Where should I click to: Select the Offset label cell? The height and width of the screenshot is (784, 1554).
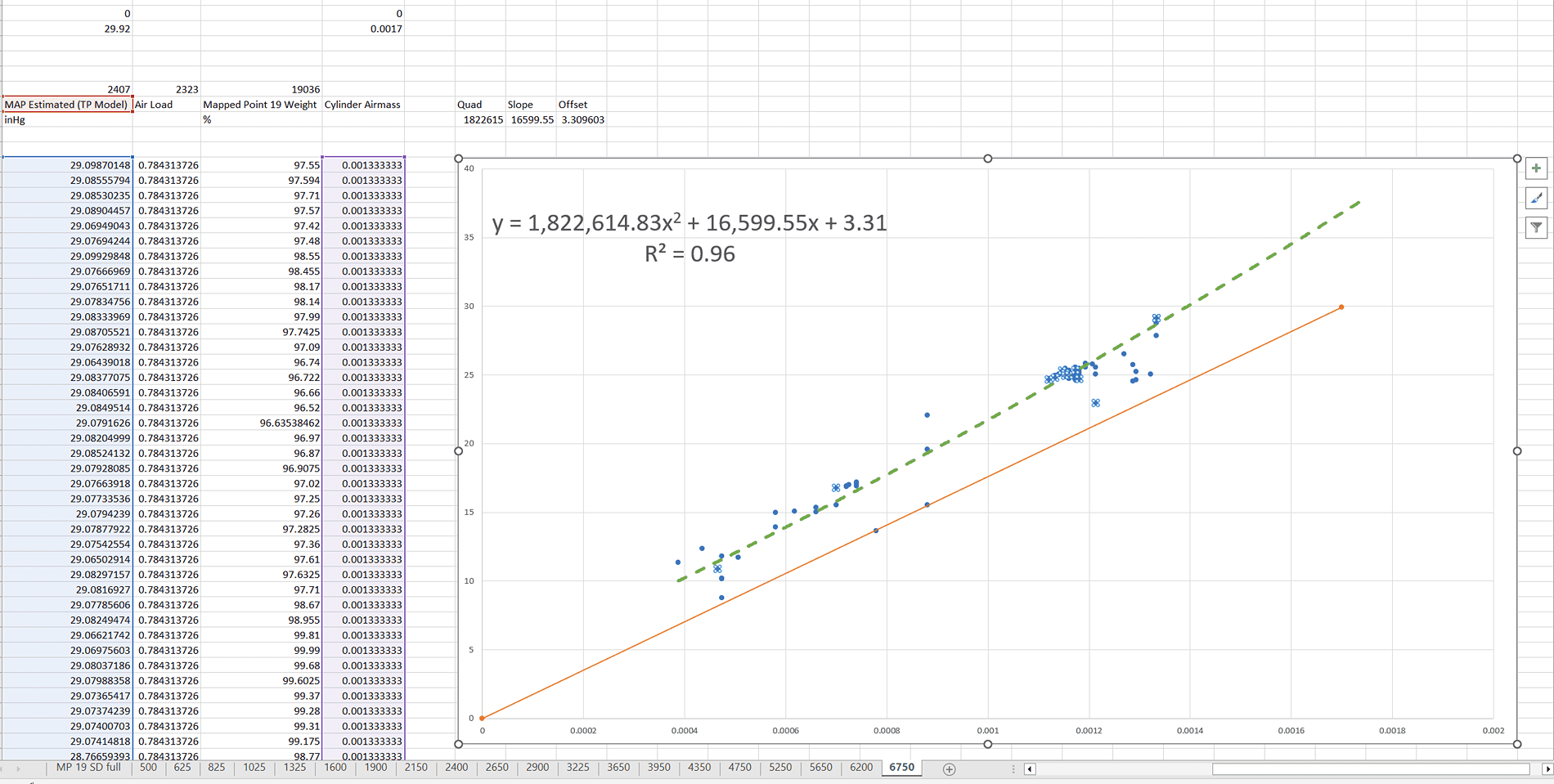(582, 105)
